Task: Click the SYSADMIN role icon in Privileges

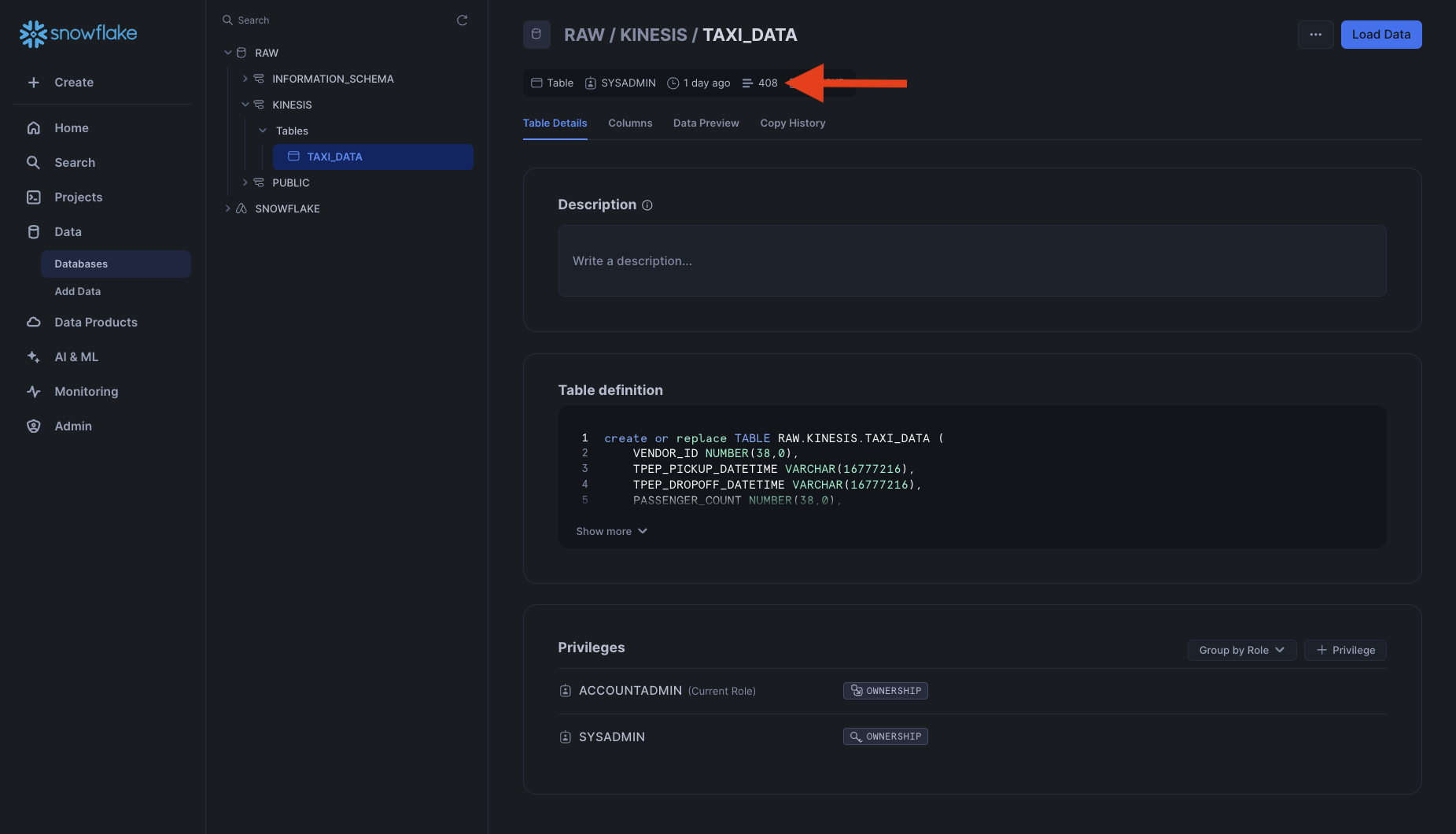Action: tap(565, 737)
